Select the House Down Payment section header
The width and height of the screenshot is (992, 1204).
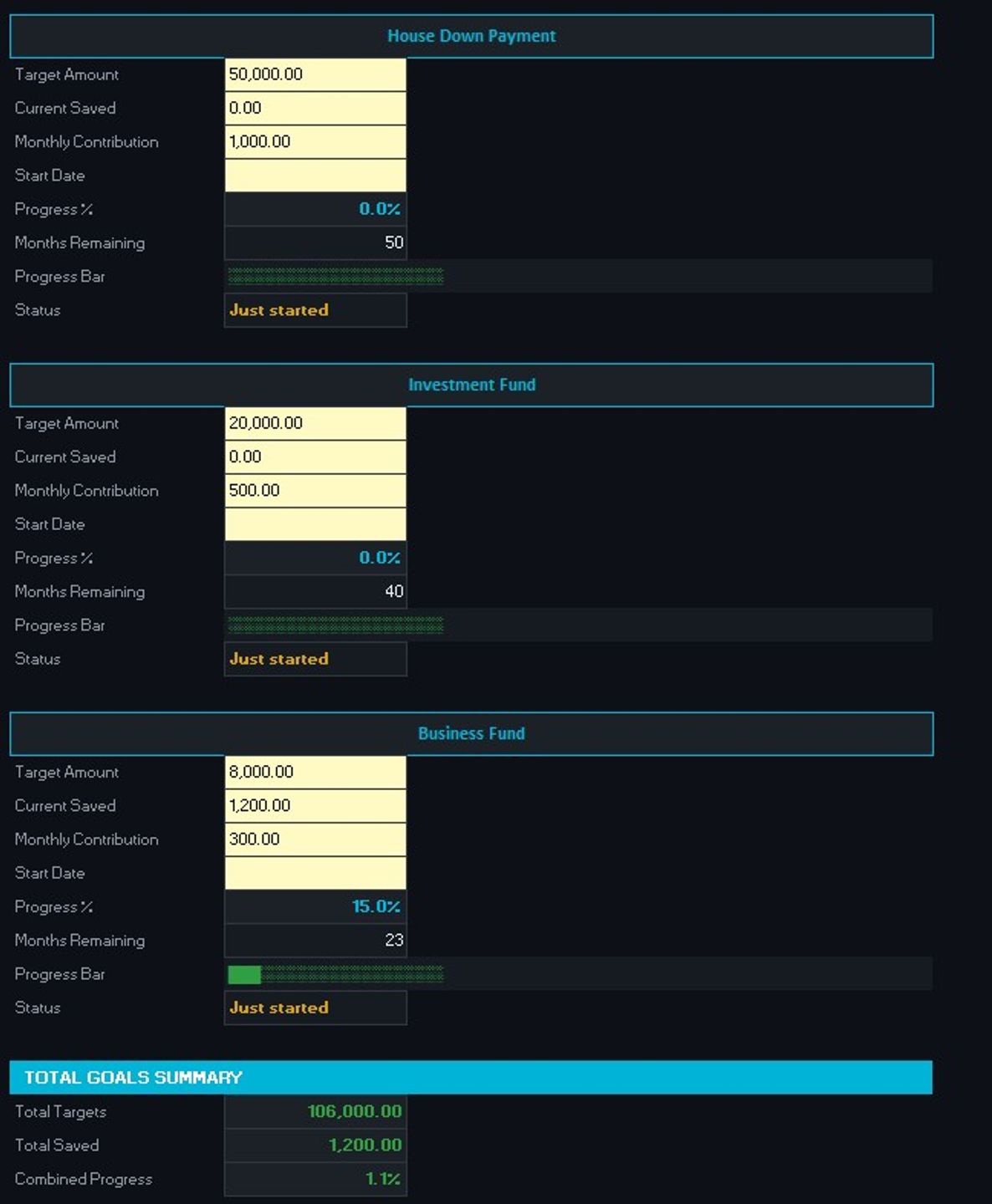(472, 36)
